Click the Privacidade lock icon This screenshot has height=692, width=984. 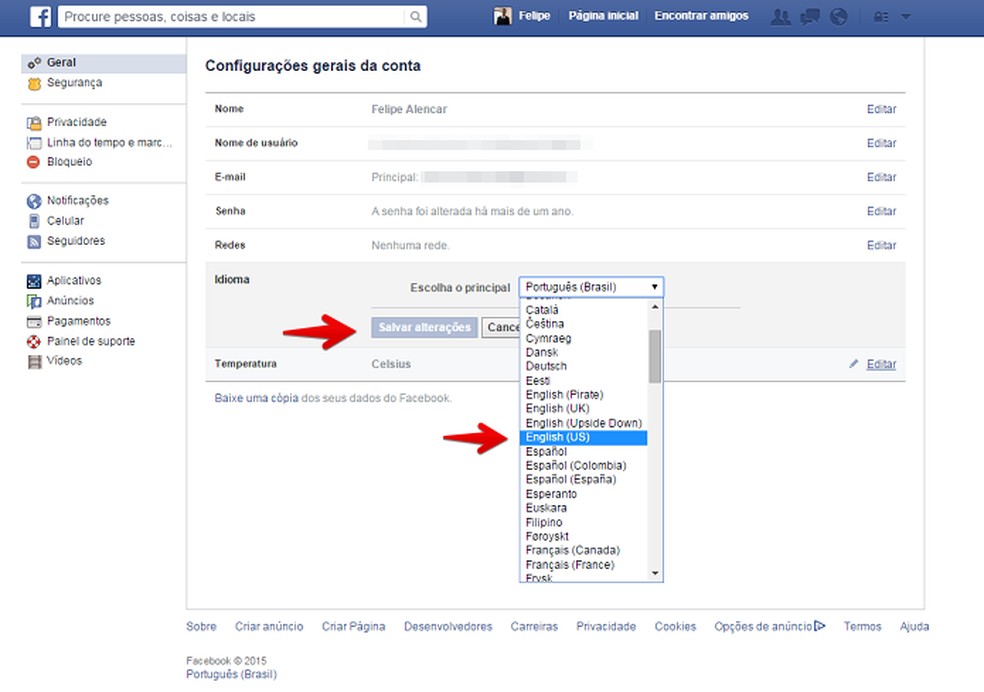(x=34, y=122)
